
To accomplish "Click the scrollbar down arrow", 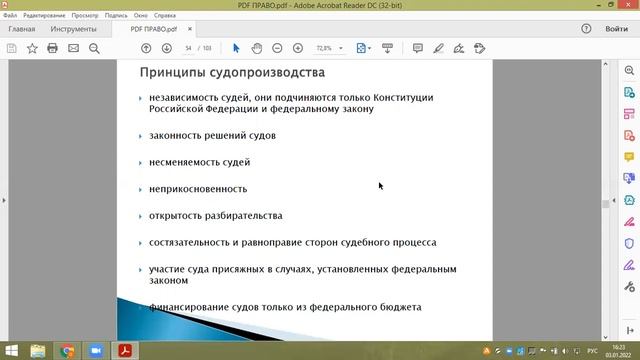I will [605, 337].
